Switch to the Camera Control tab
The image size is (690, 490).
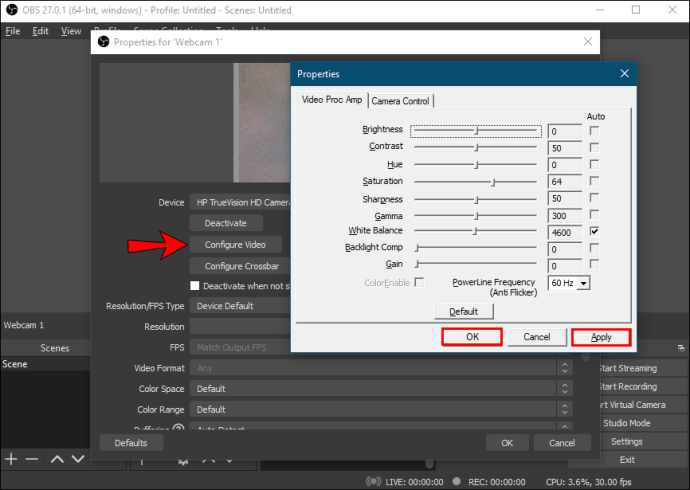(400, 101)
